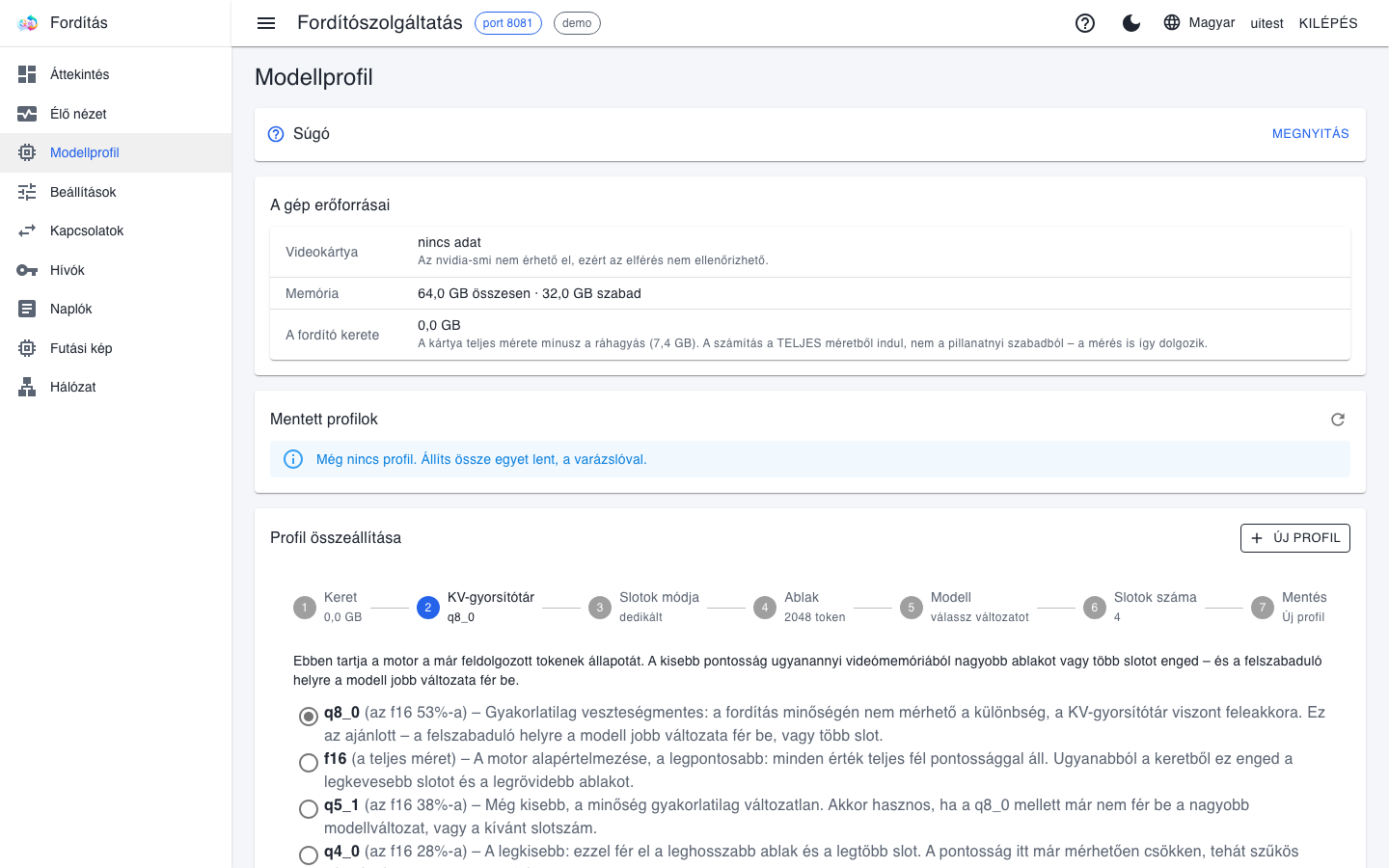Screen dimensions: 1389x868
Task: Click the Súgó question mark icon
Action: click(x=276, y=134)
